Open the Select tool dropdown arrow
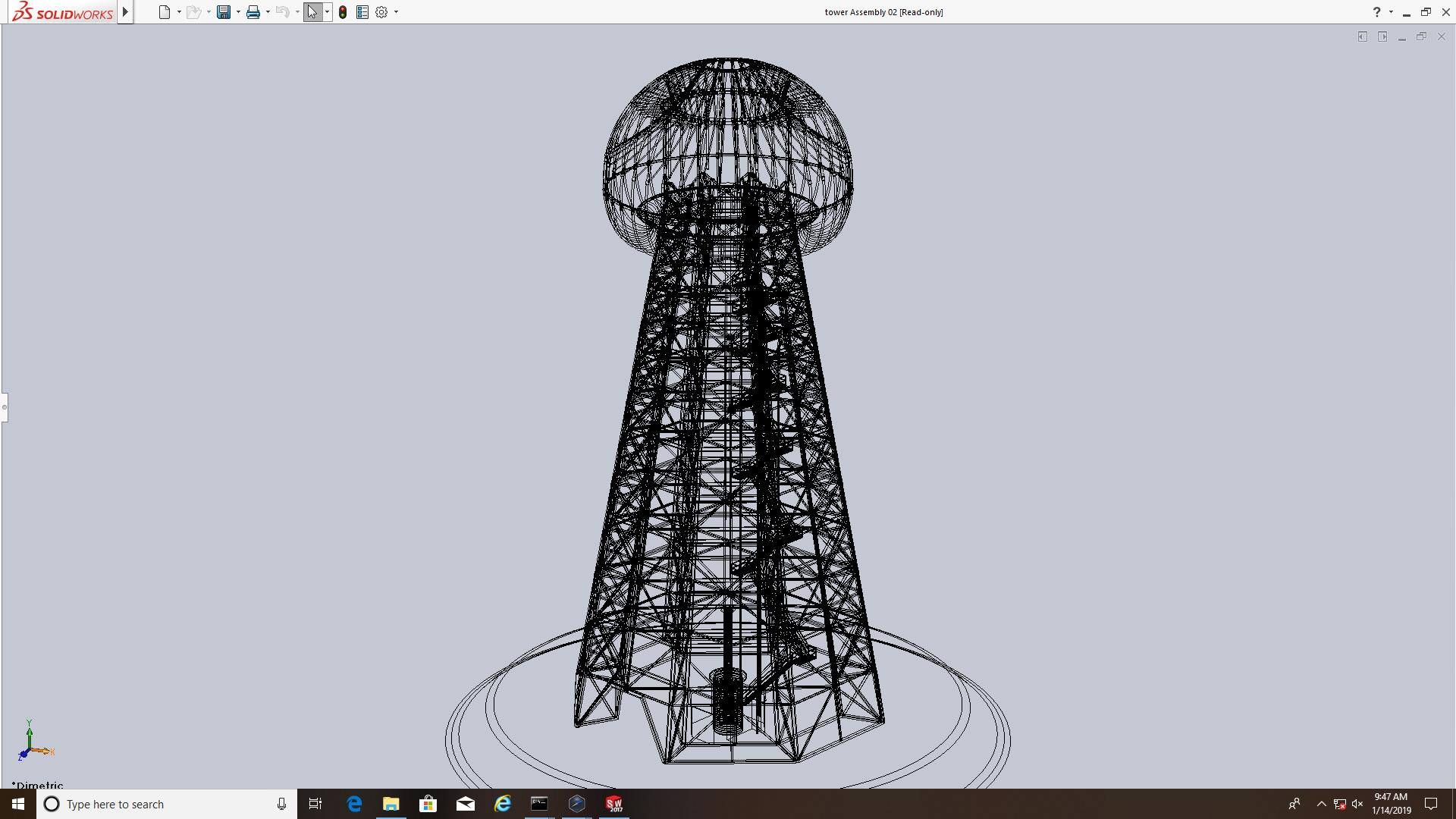1456x819 pixels. point(327,12)
